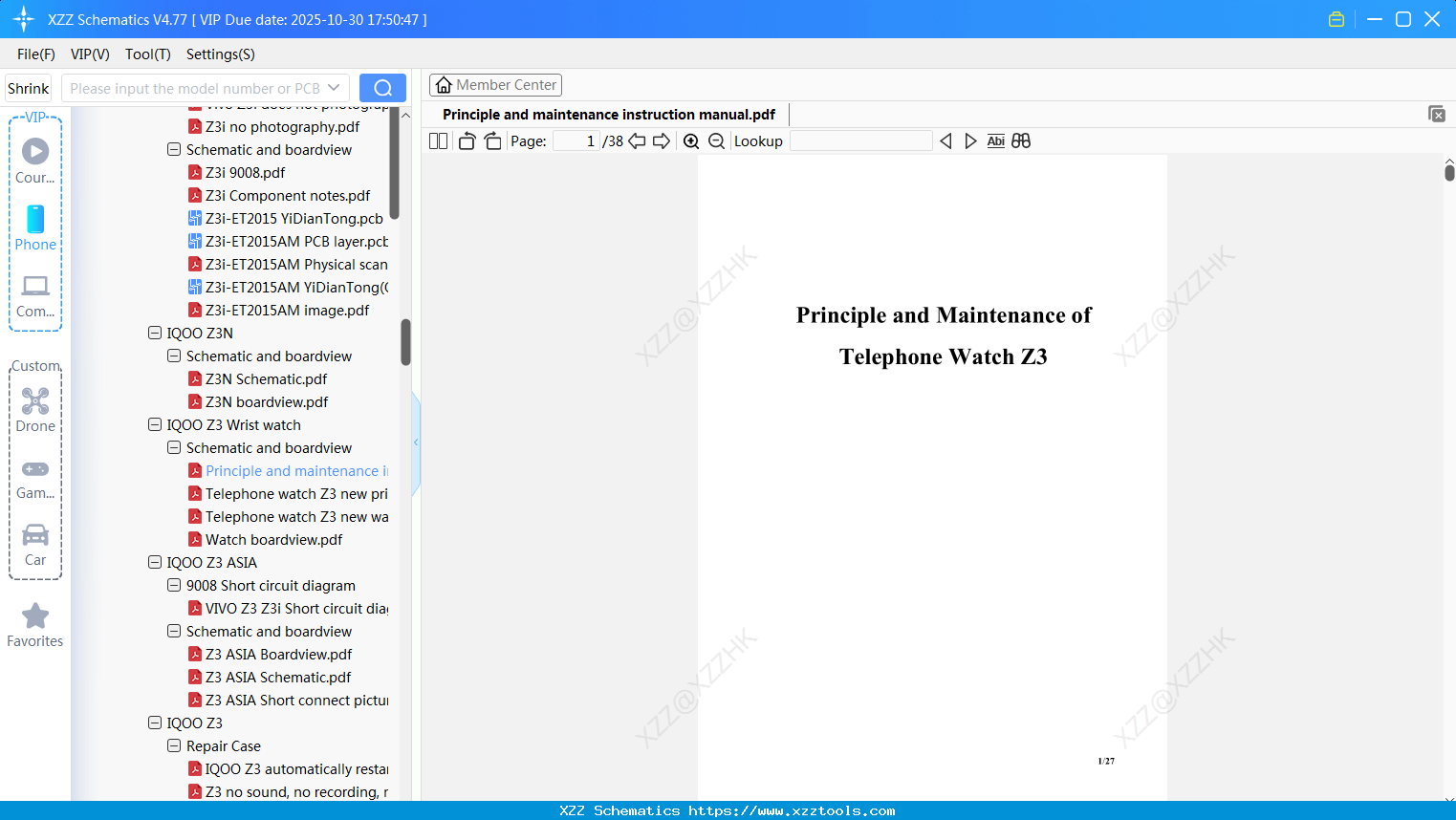Open the model number dropdown
The height and width of the screenshot is (820, 1456).
tap(332, 87)
